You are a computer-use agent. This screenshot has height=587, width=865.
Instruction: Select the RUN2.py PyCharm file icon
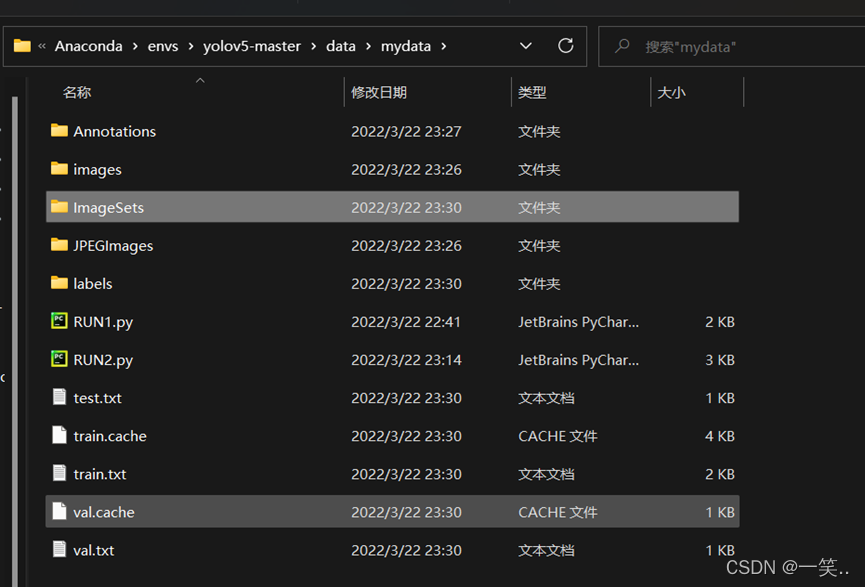(59, 359)
